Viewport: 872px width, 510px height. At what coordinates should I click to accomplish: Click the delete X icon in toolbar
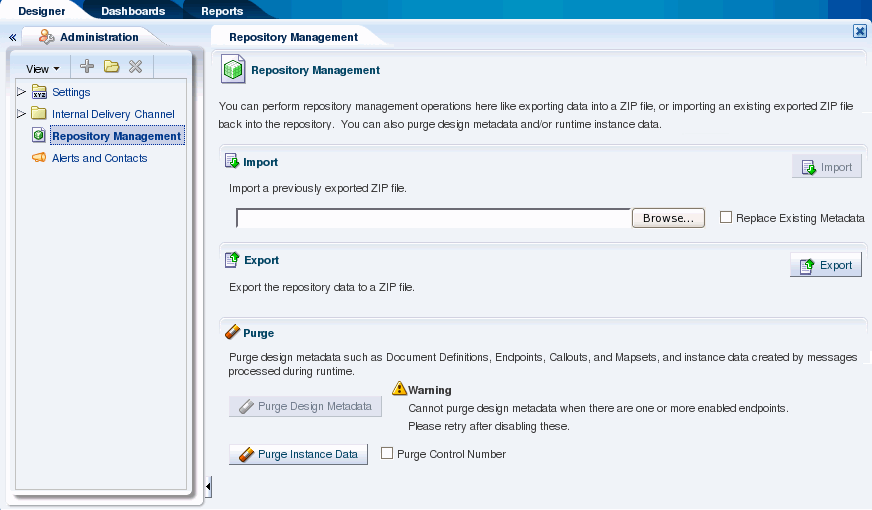tap(135, 67)
